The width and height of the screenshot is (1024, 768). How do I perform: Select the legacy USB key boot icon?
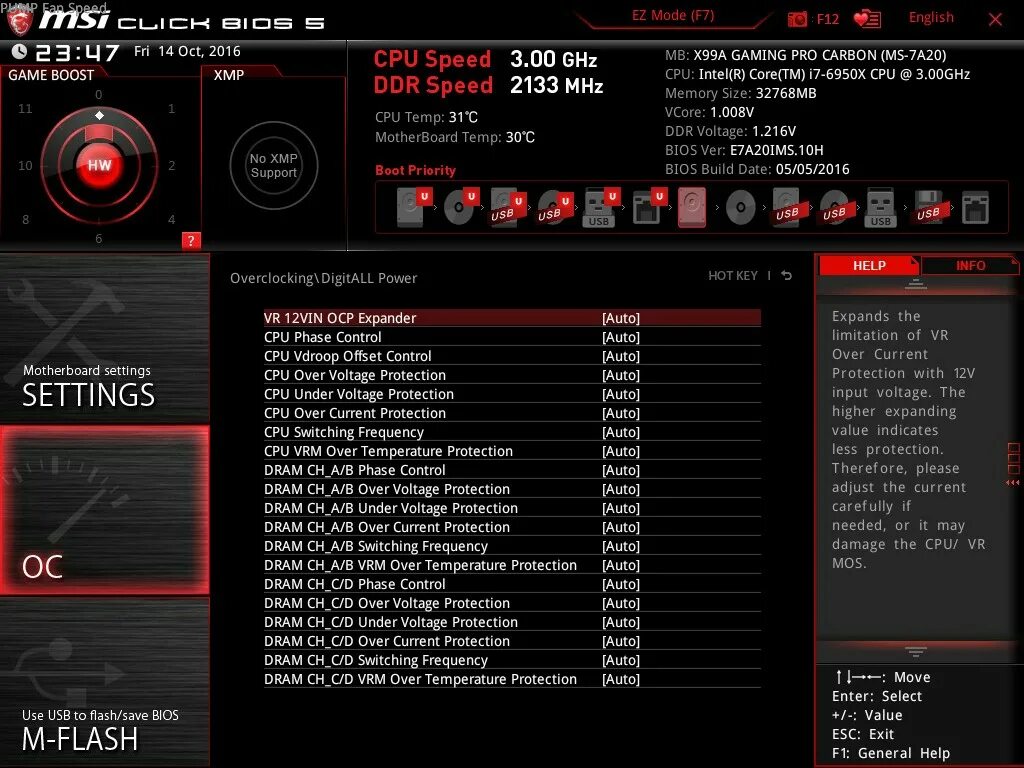[880, 207]
